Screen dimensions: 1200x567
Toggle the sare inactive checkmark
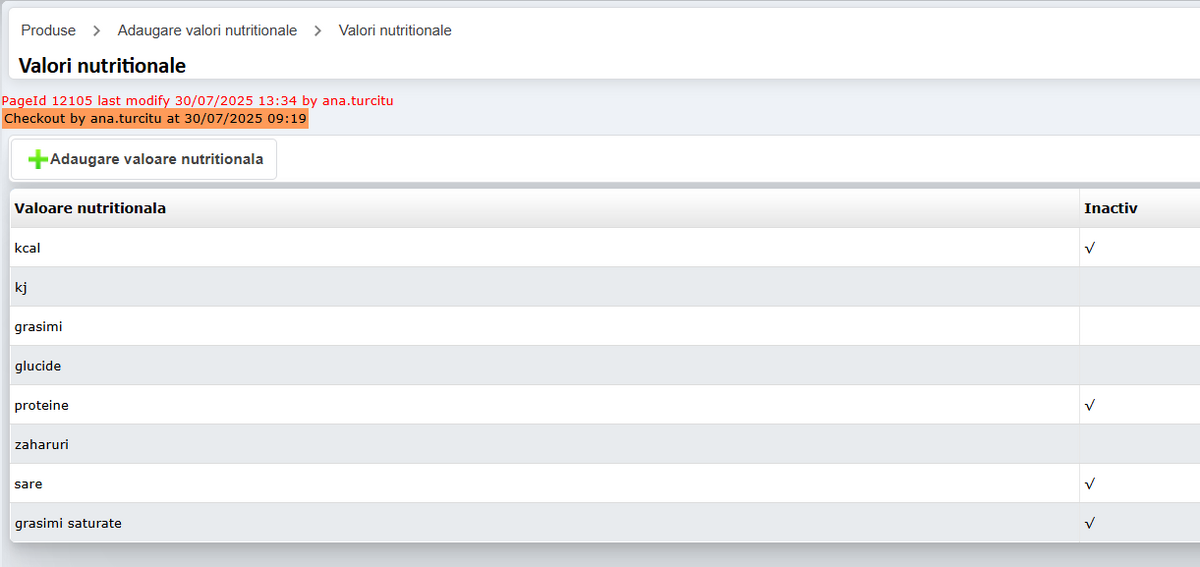tap(1090, 484)
